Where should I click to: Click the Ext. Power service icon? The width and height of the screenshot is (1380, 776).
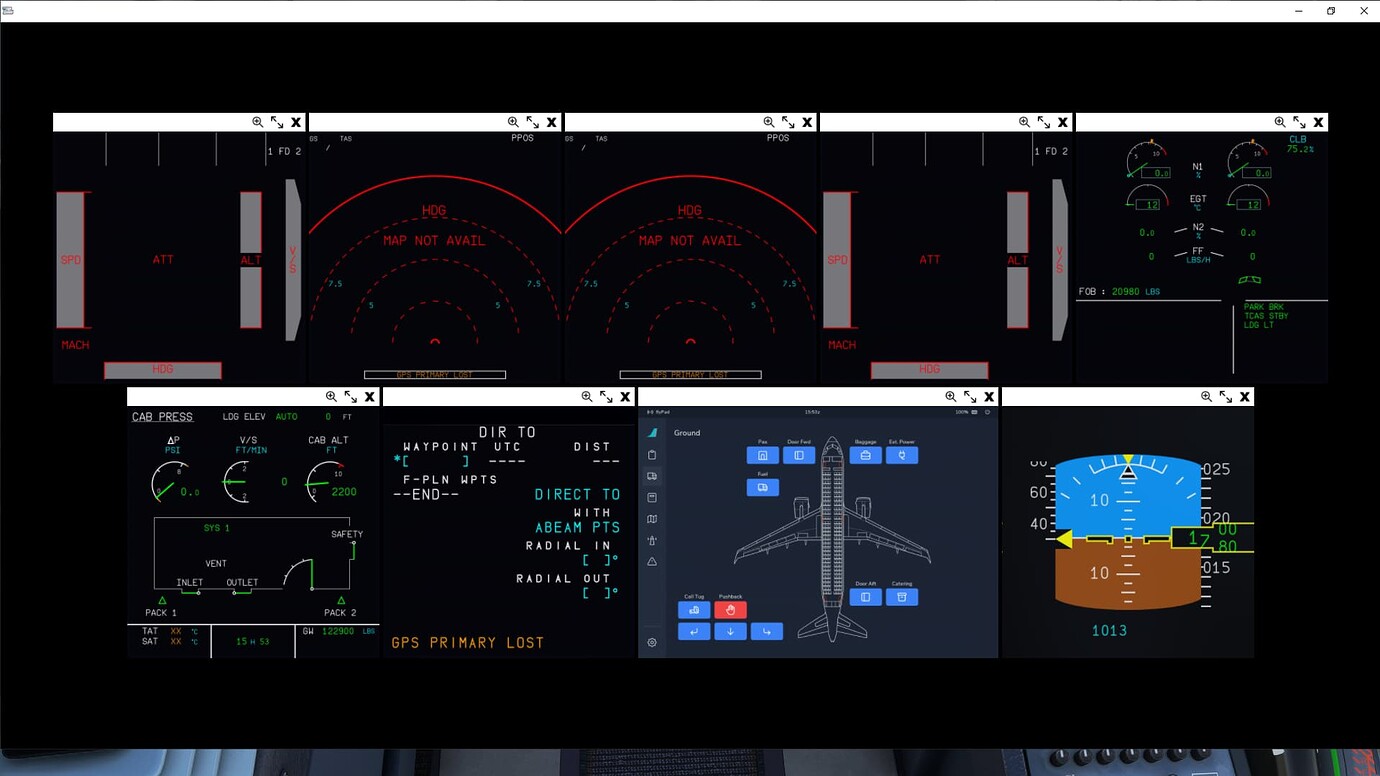902,455
